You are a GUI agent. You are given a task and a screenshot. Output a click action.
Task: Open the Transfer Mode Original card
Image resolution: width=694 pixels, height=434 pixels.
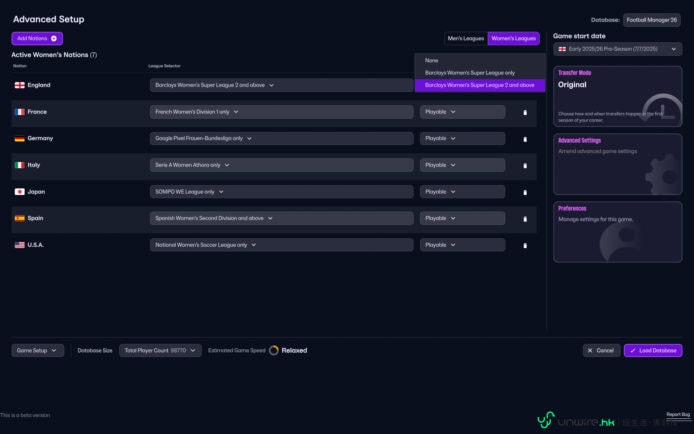click(617, 96)
